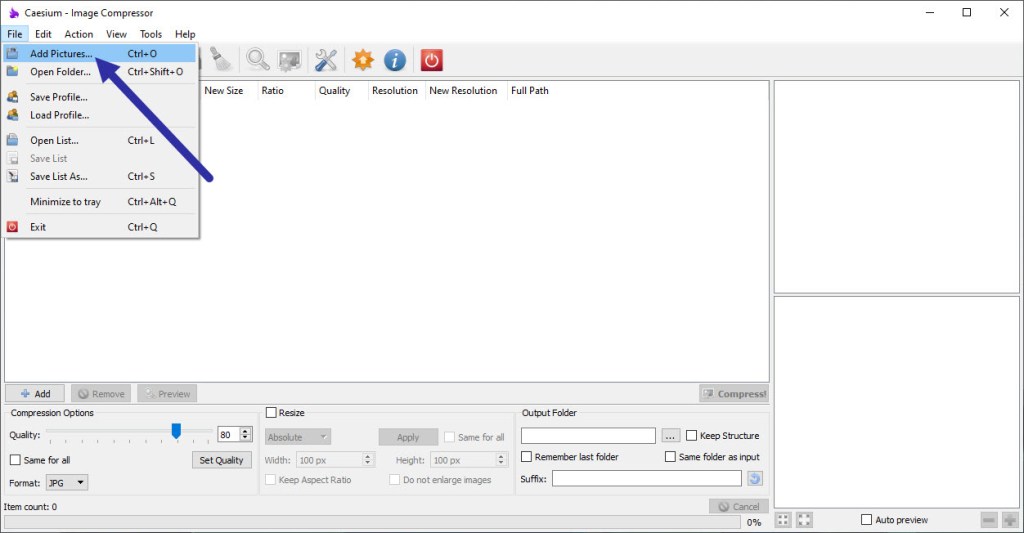Select Minimize to tray menu entry

99,202
